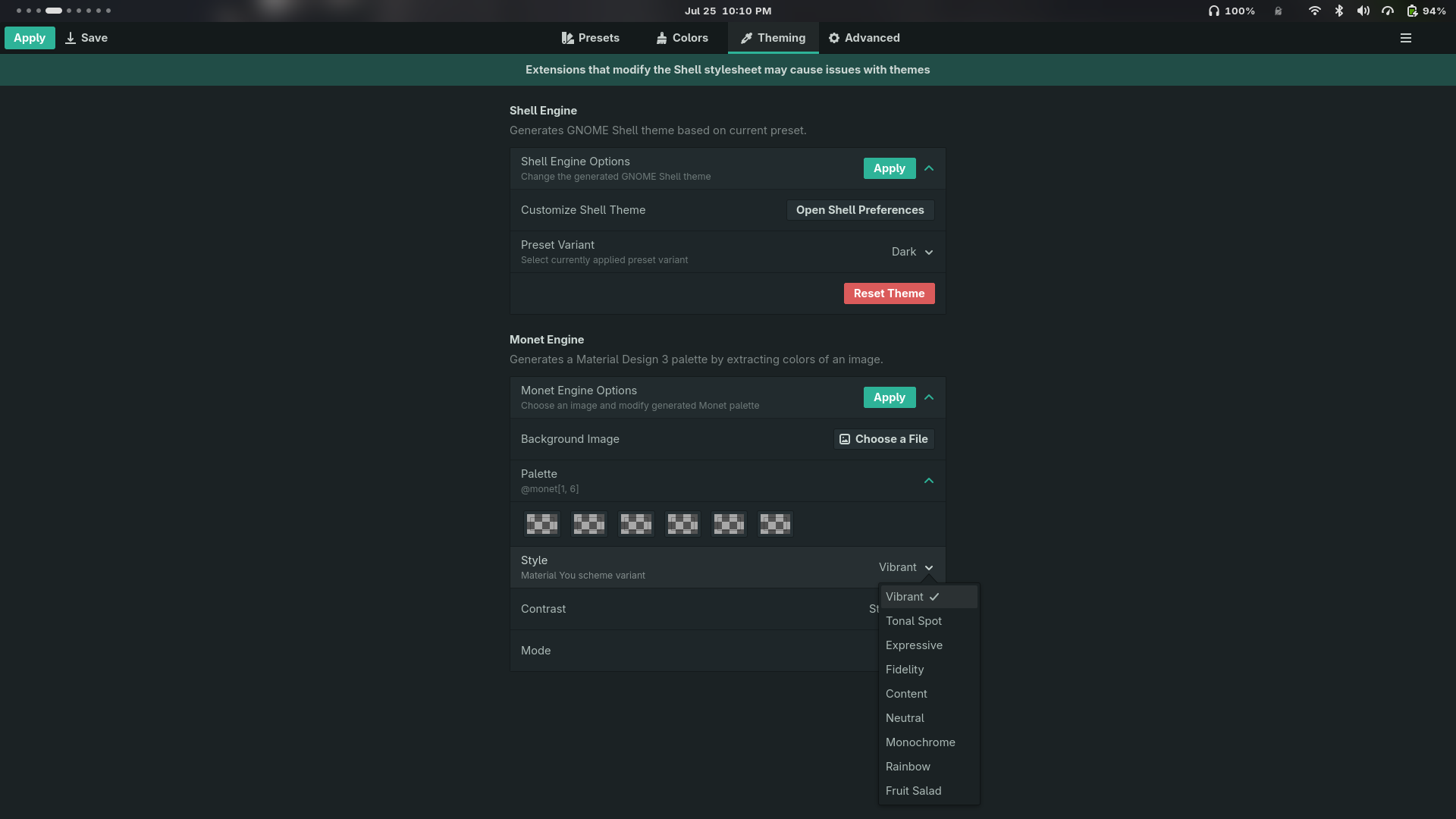Click the workspace indicator dots
Image resolution: width=1456 pixels, height=819 pixels.
(64, 11)
